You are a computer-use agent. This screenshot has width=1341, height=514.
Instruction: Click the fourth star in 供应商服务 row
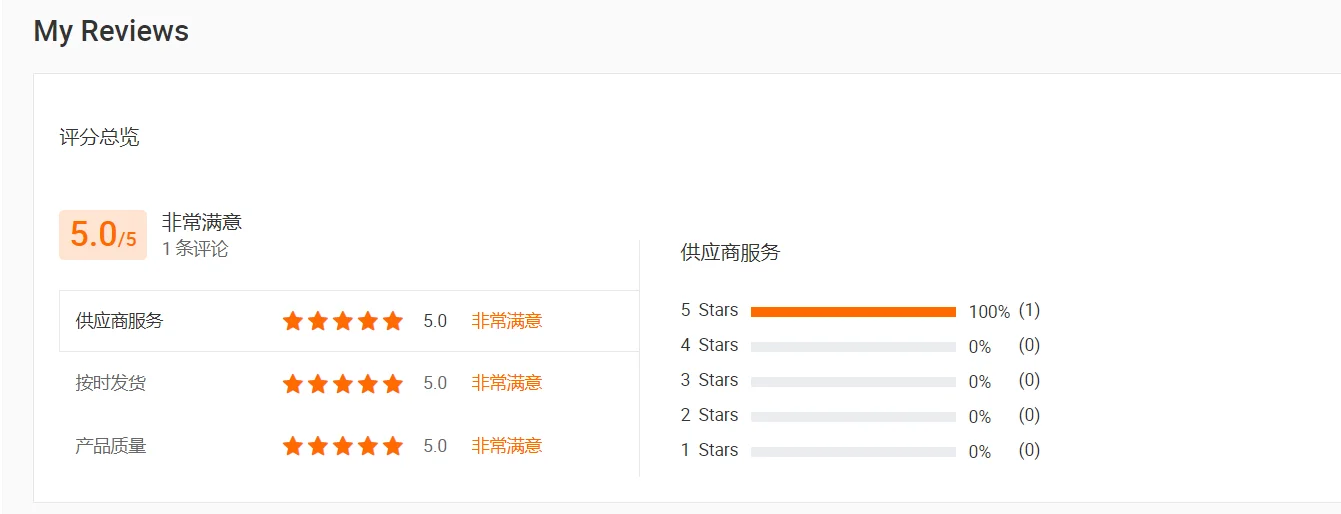(368, 321)
